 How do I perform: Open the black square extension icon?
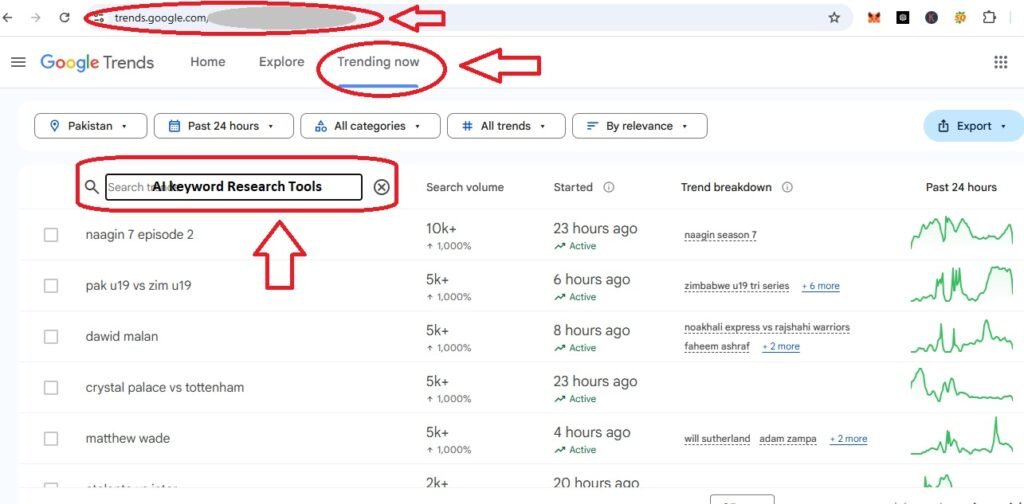click(903, 18)
